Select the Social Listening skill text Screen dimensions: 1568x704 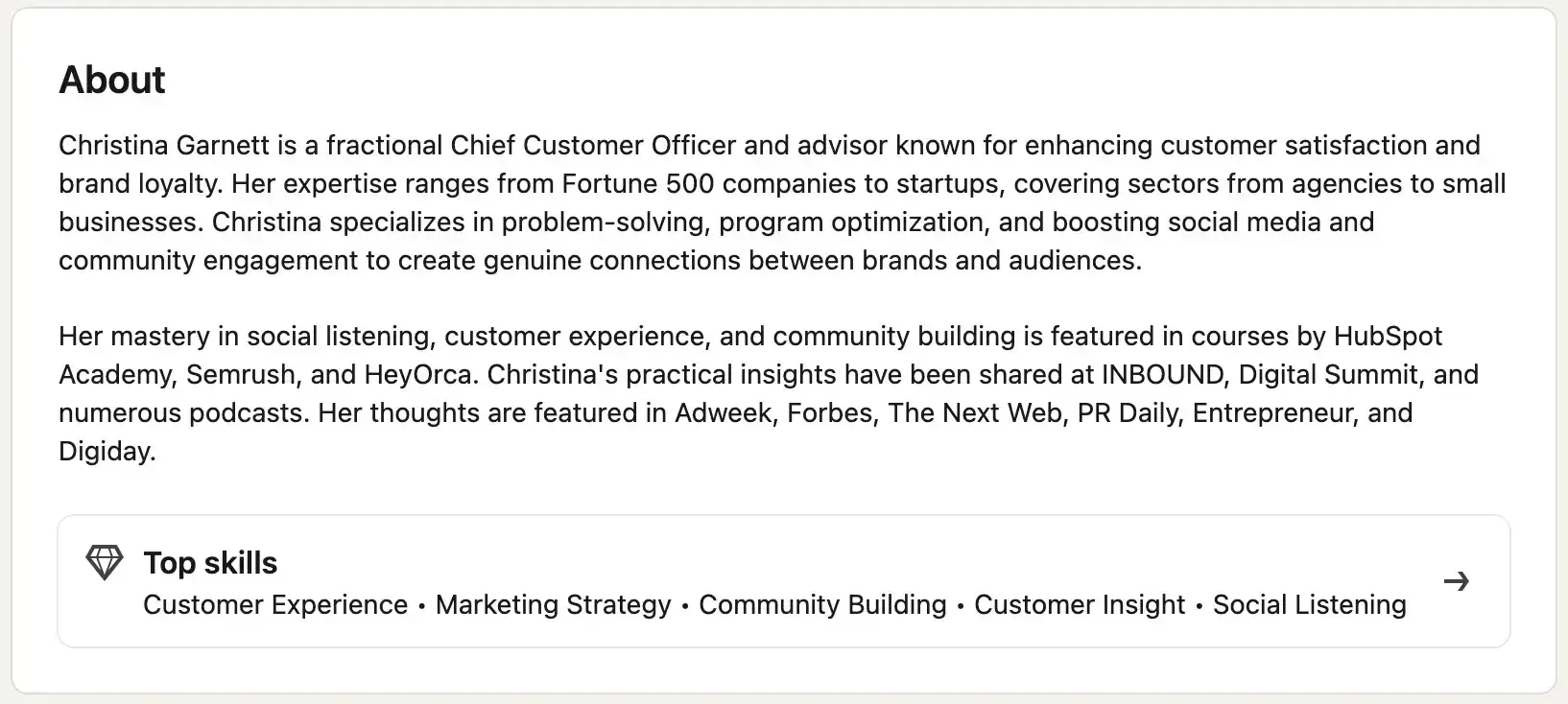[x=1310, y=604]
